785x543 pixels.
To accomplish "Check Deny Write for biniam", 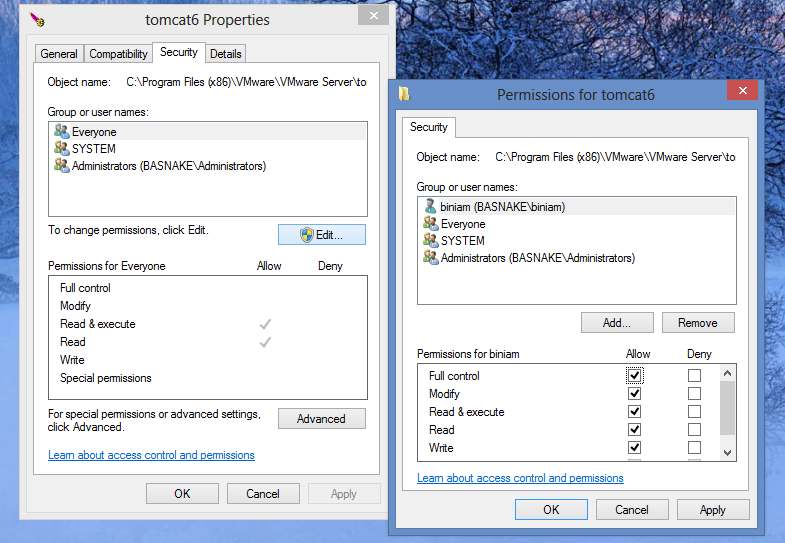I will click(x=694, y=447).
